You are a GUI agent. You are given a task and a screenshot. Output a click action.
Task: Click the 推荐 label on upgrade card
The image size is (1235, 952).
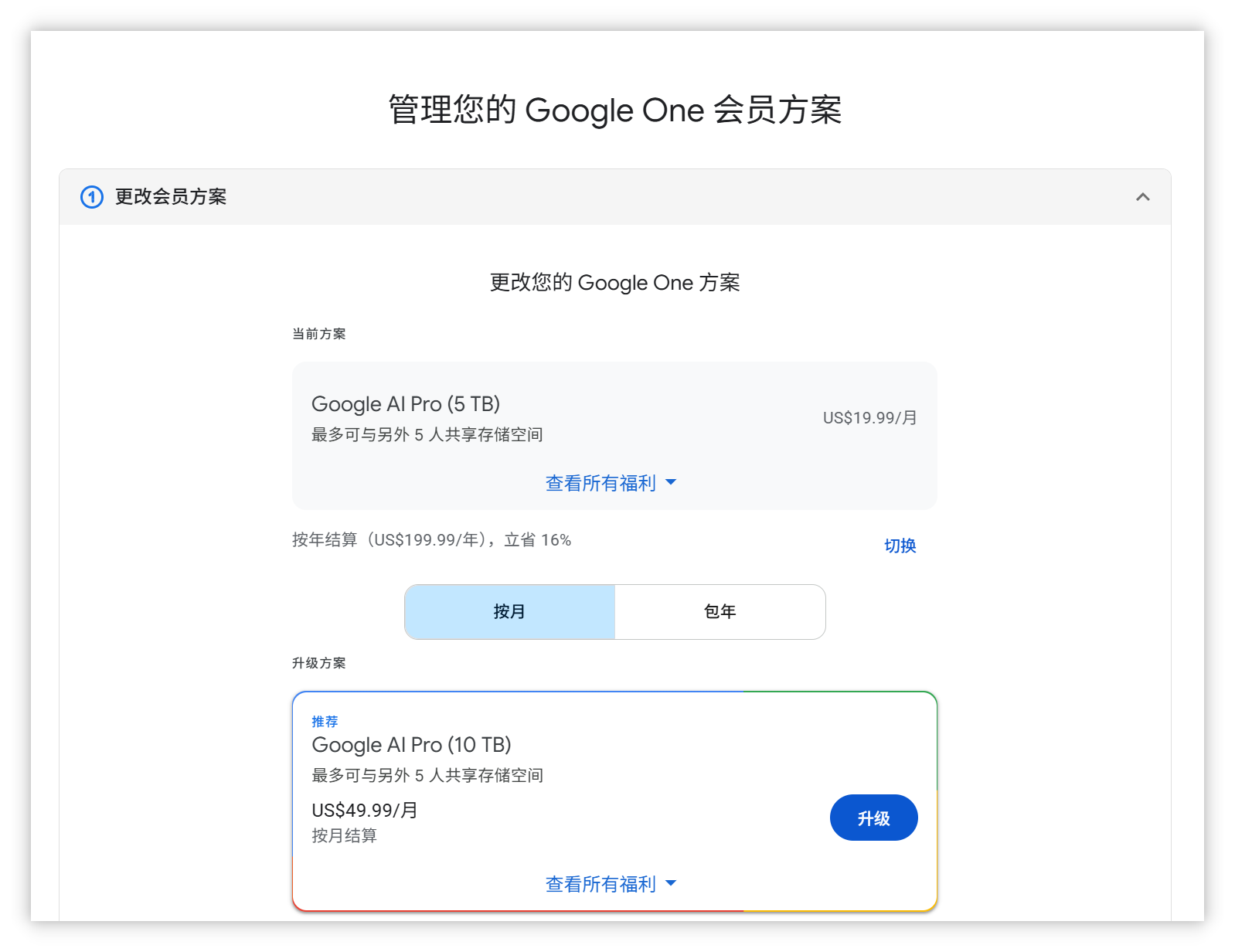click(325, 722)
